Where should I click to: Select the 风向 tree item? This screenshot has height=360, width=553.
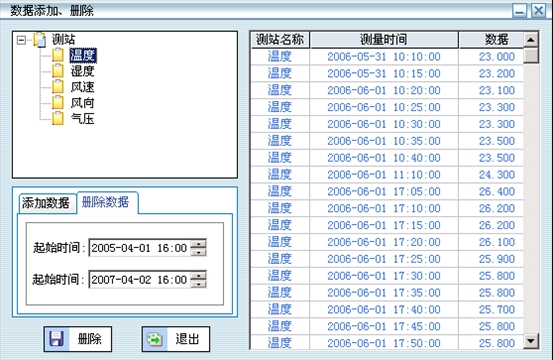[83, 103]
